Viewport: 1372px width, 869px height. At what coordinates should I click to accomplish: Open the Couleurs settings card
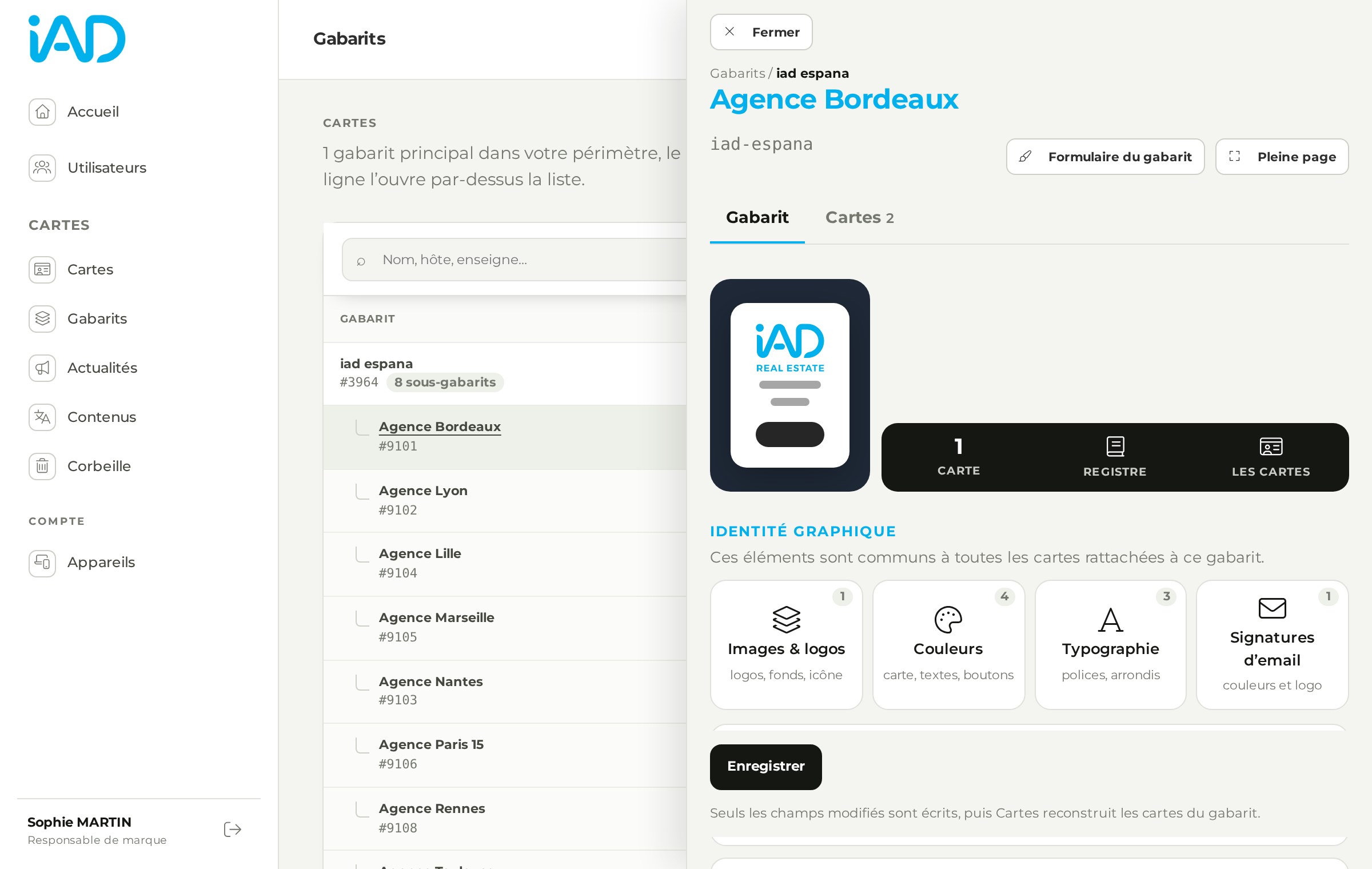pos(948,645)
